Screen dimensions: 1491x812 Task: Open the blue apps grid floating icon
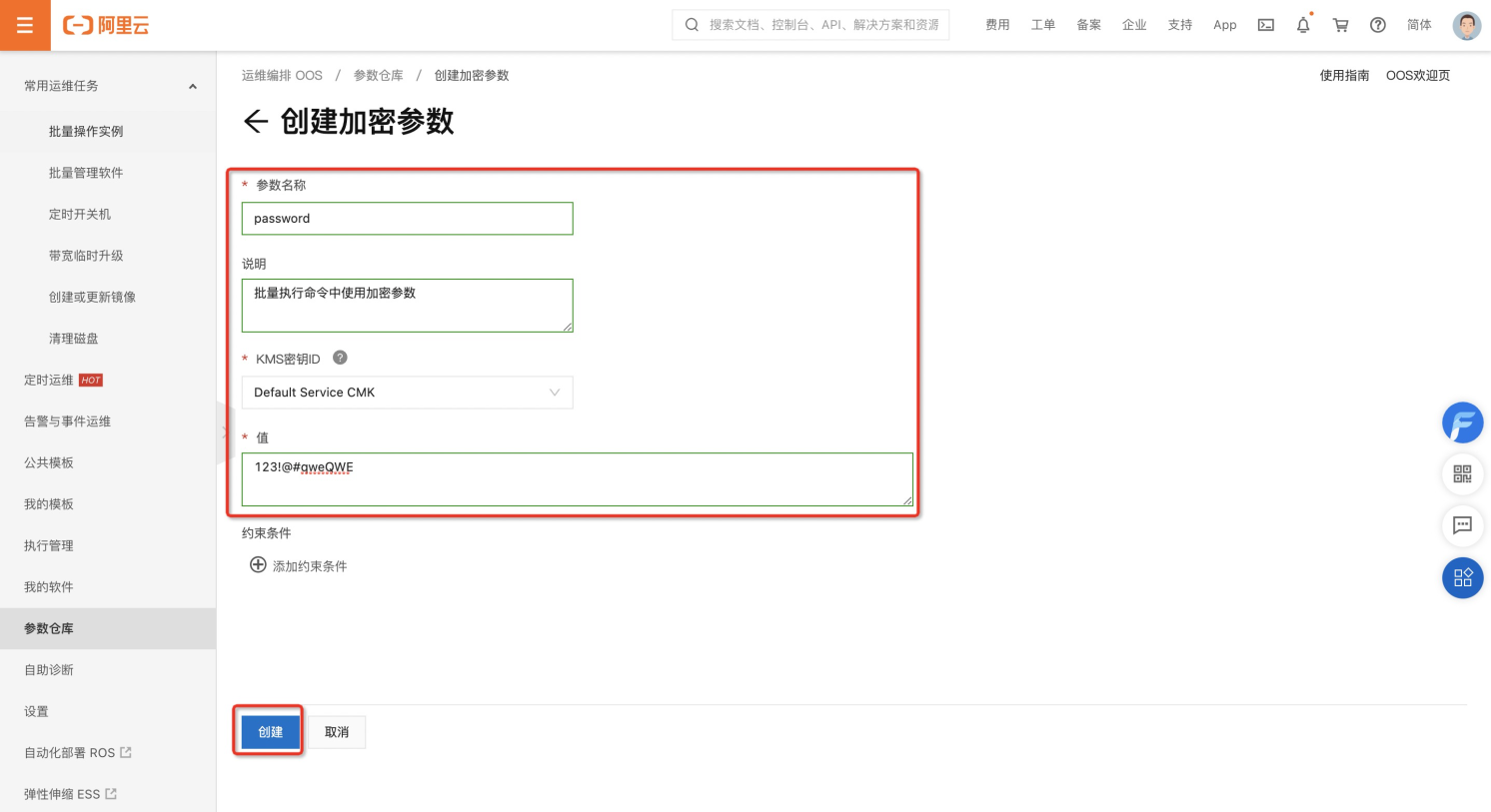(x=1462, y=577)
